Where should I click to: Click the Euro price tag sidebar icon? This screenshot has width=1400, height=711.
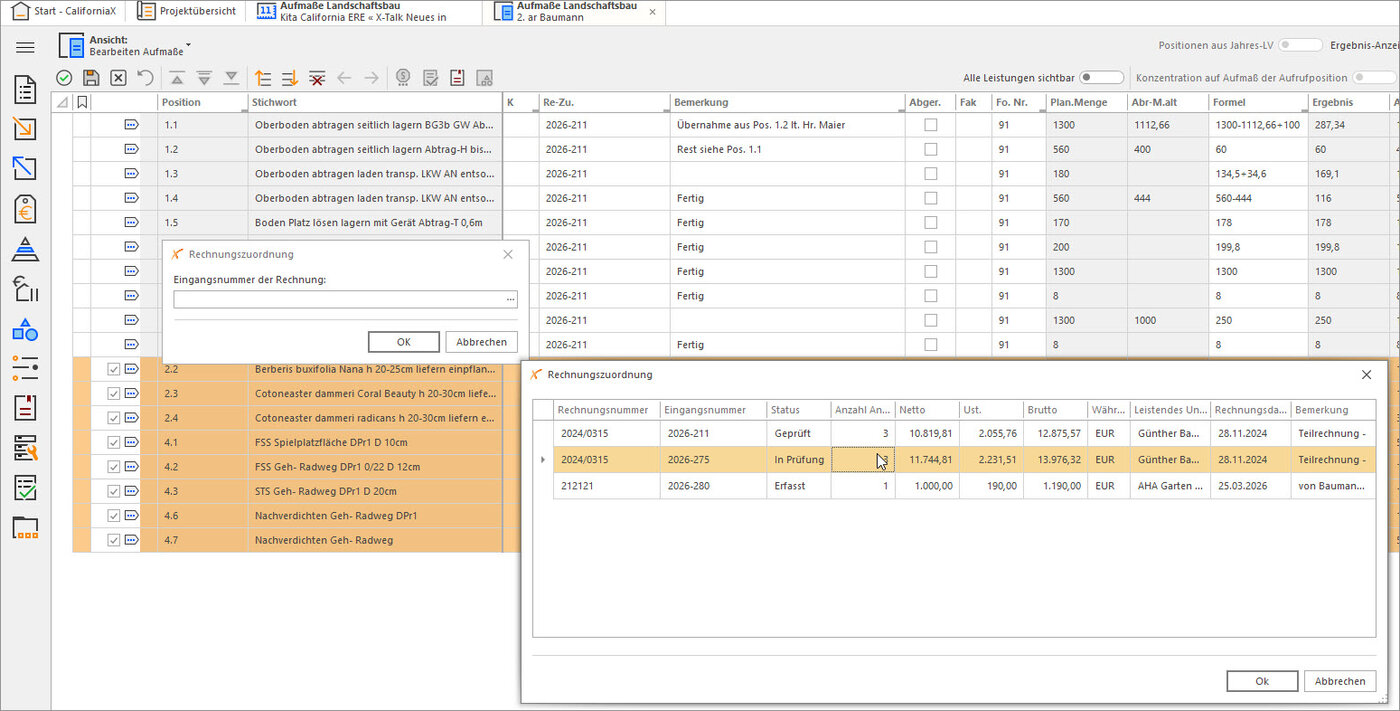pyautogui.click(x=25, y=209)
